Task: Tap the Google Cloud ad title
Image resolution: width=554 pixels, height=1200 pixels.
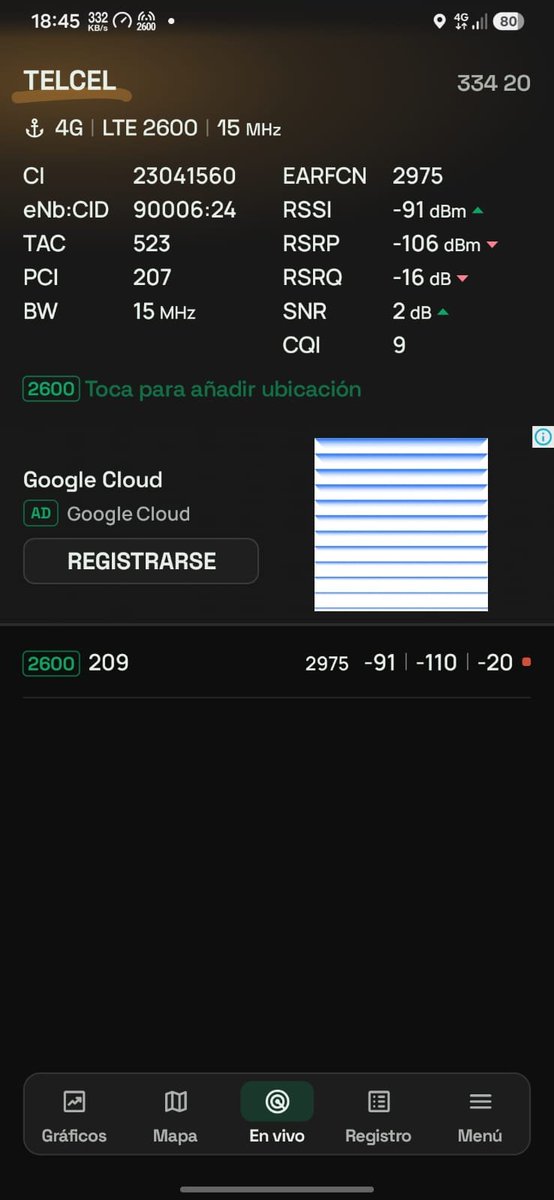Action: point(93,480)
